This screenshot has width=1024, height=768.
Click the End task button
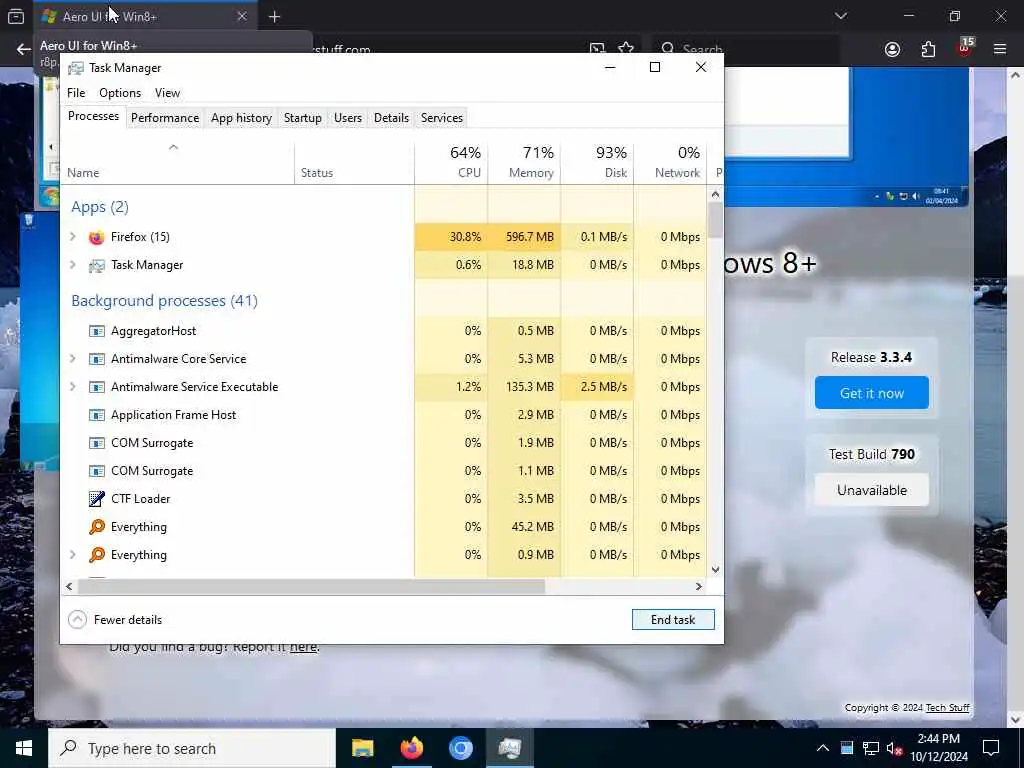click(673, 620)
